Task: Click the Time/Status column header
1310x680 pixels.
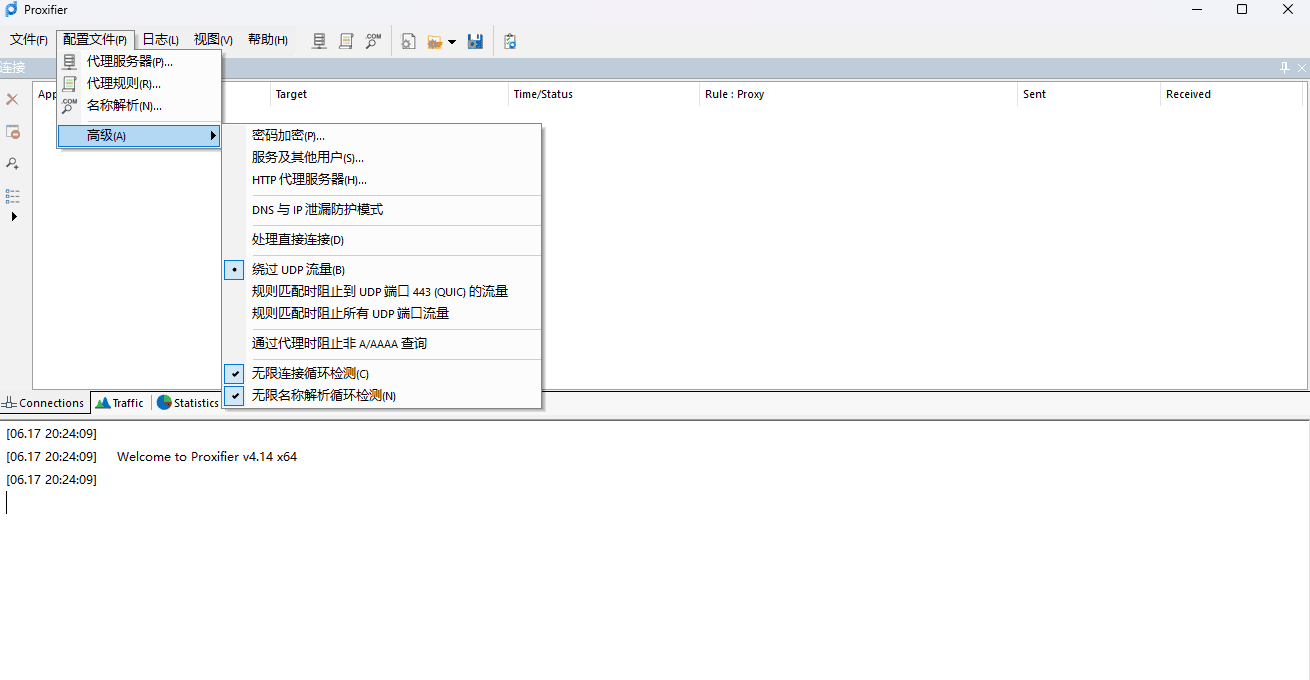Action: 604,94
